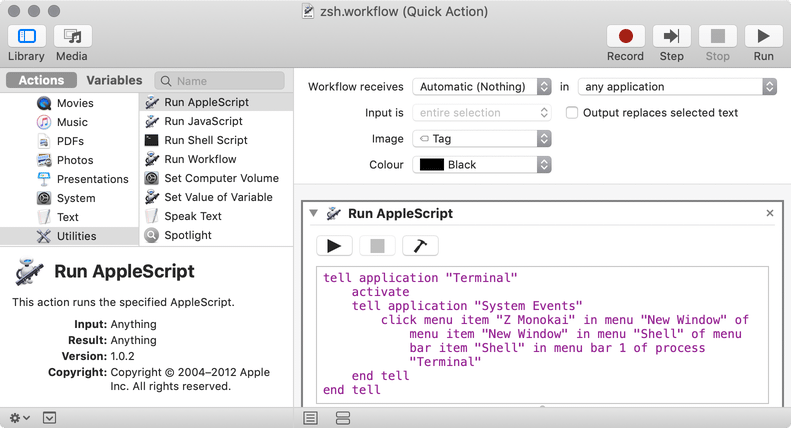This screenshot has width=791, height=428.
Task: Select the PDFs category
Action: (x=69, y=141)
